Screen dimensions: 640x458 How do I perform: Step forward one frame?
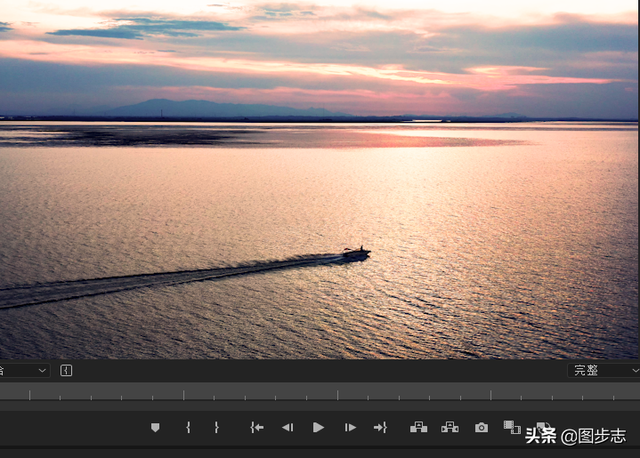[350, 427]
